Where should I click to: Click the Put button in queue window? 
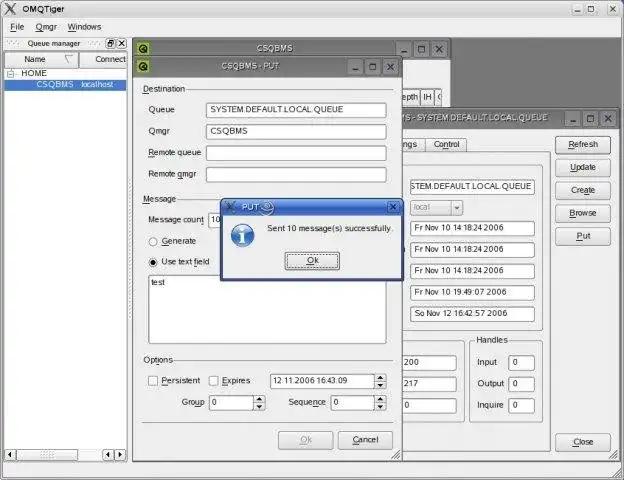click(583, 236)
